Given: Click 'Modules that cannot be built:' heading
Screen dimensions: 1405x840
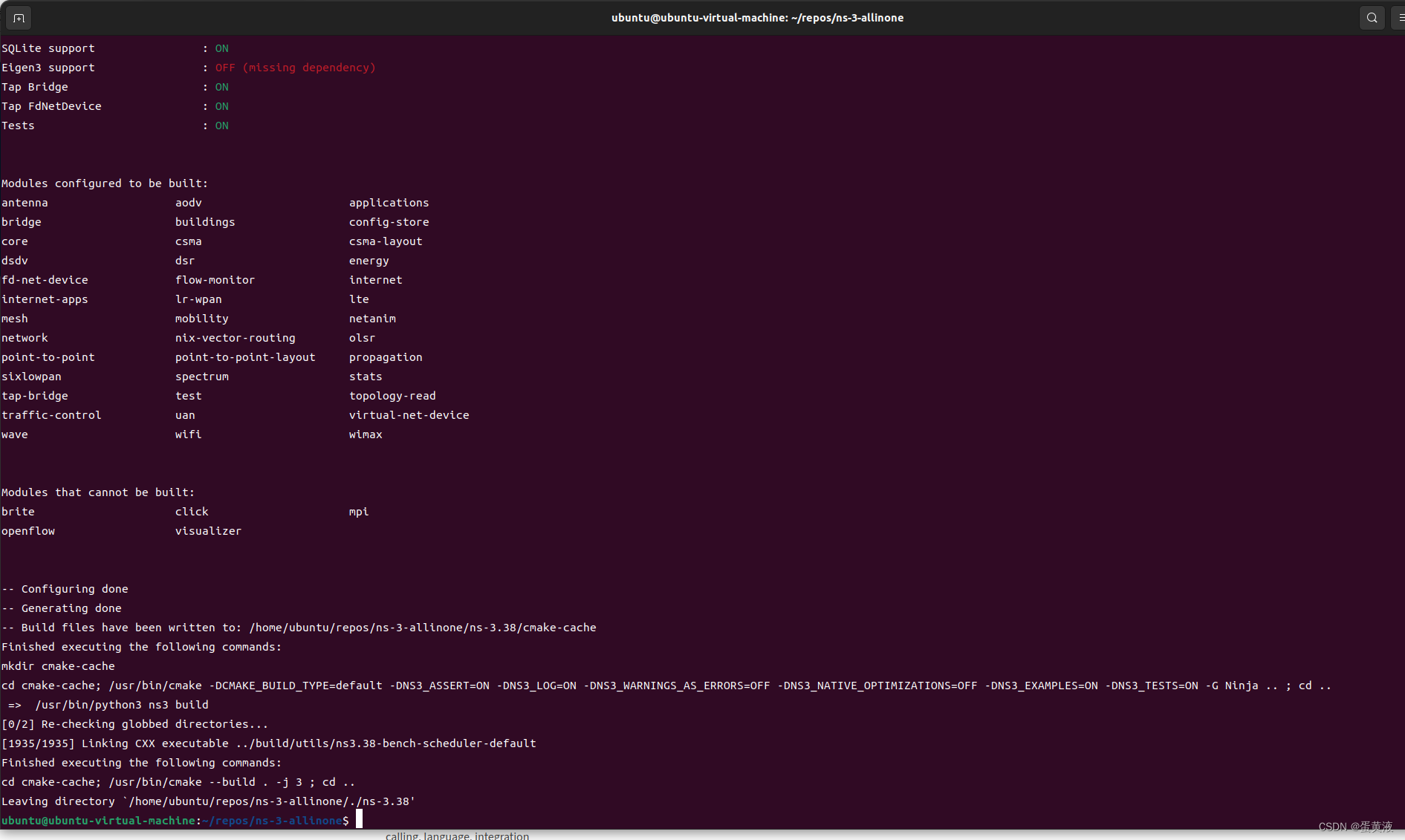Looking at the screenshot, I should click(98, 492).
